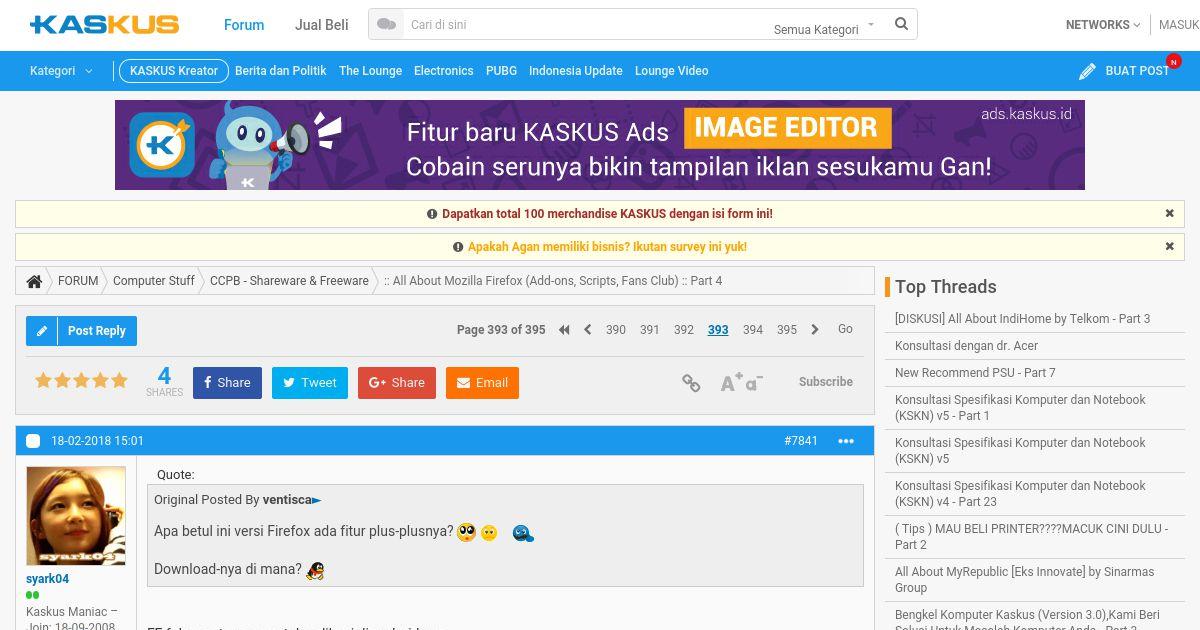
Task: Click syark04's avatar image
Action: [x=76, y=516]
